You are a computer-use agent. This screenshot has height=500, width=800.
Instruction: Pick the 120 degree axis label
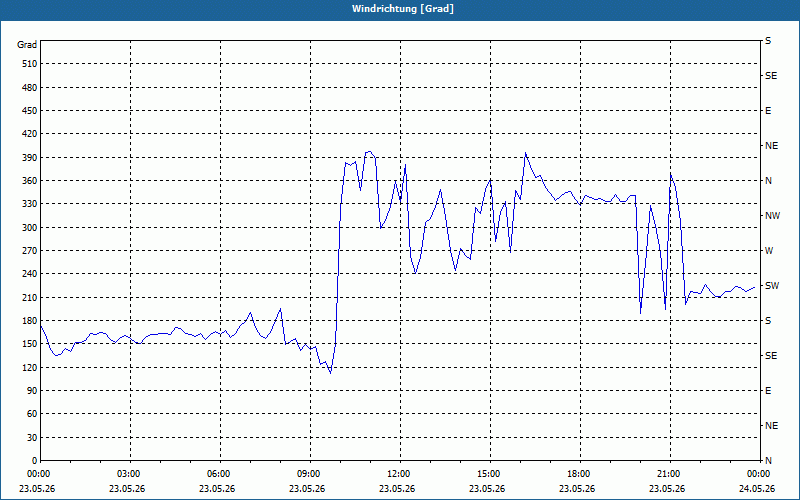[30, 367]
